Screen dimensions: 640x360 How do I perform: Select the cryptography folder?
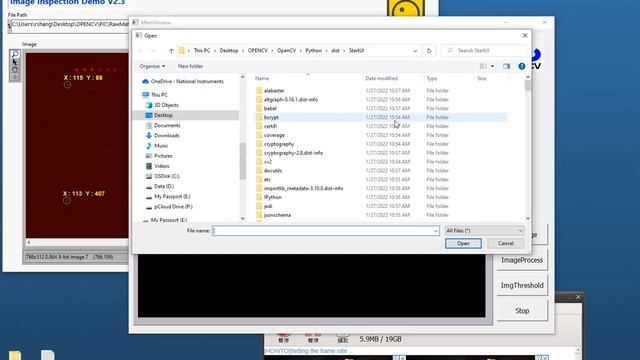(x=279, y=144)
